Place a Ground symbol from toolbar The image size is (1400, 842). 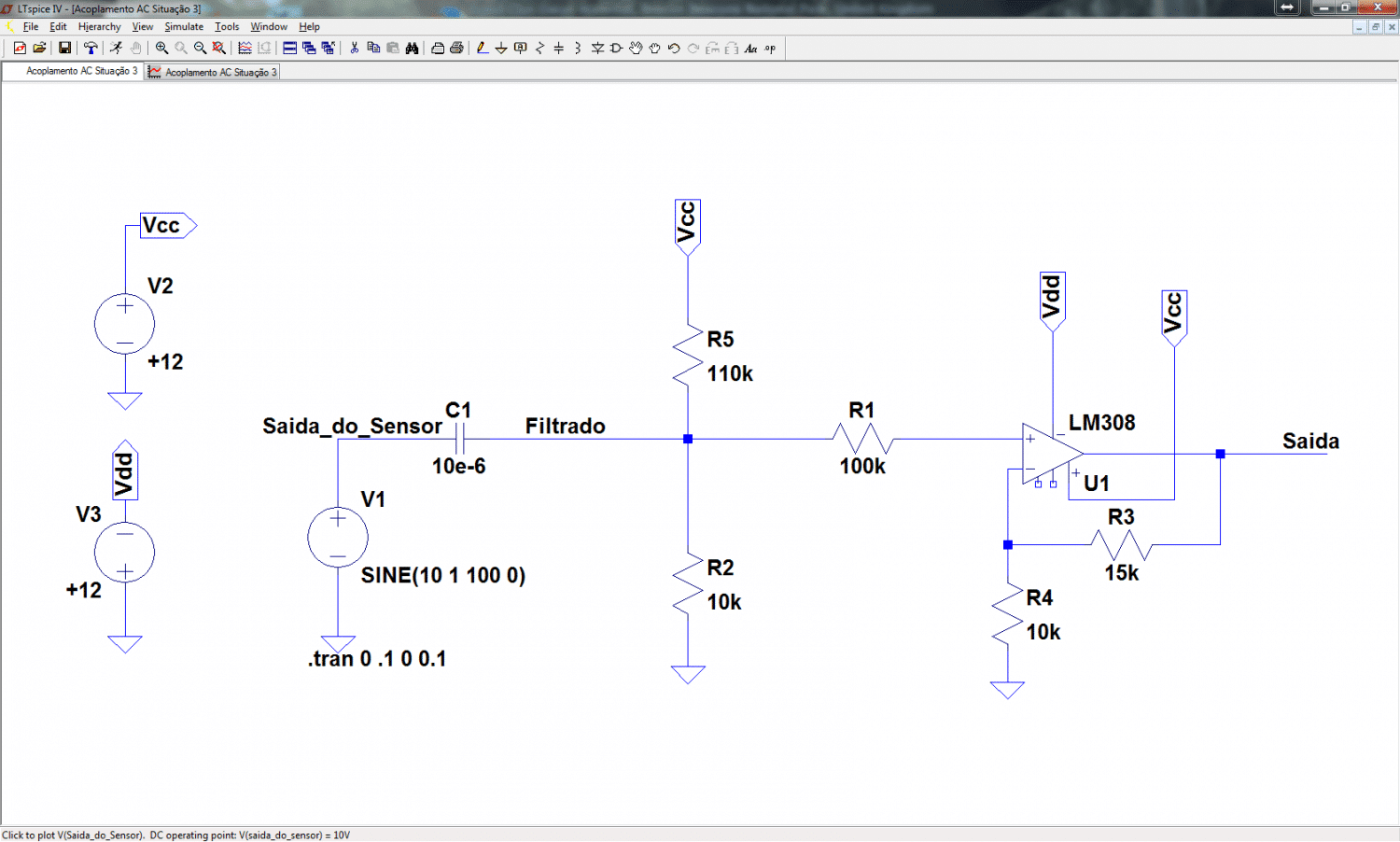(501, 48)
